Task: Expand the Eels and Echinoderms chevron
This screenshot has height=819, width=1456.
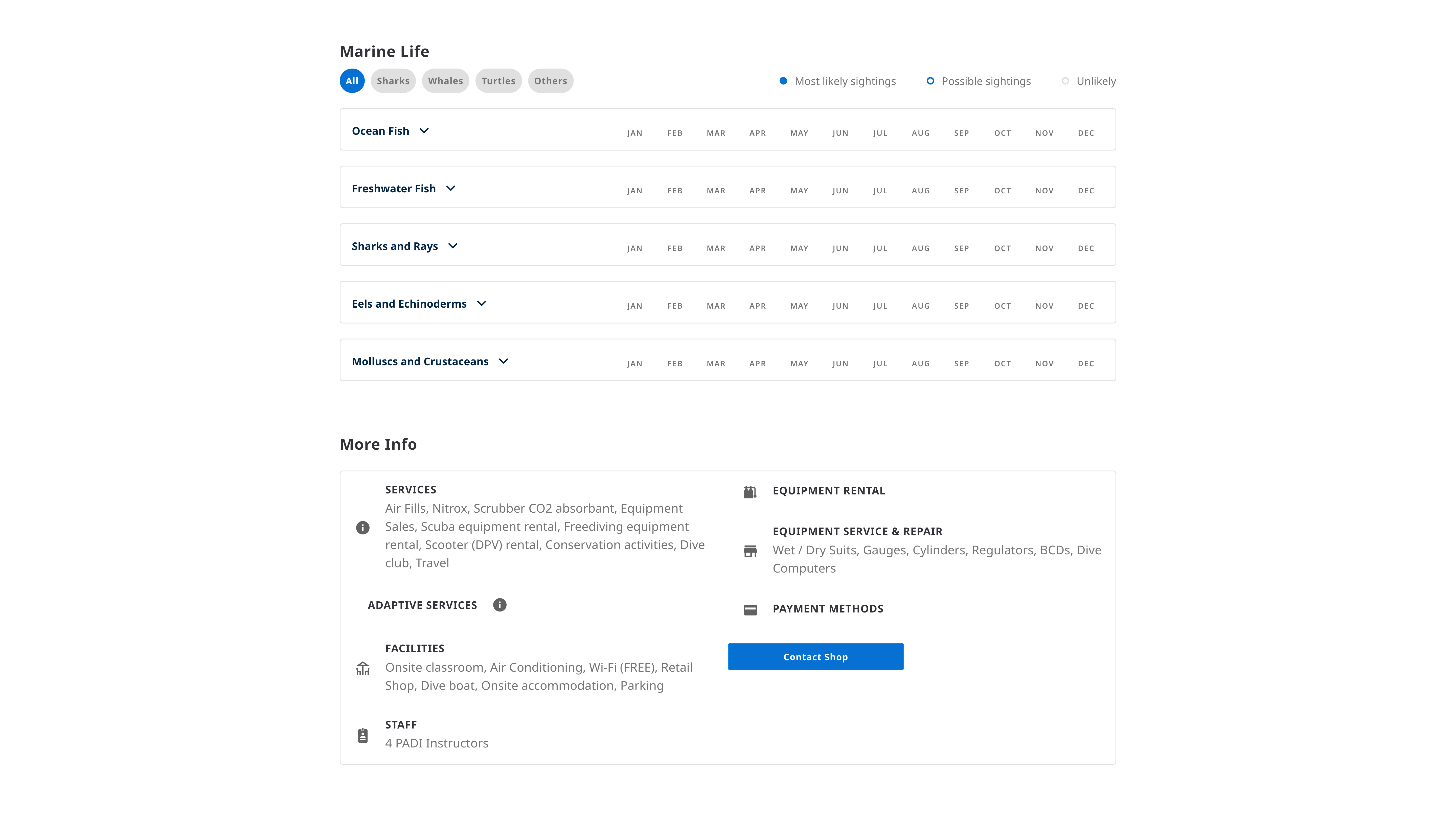Action: point(482,304)
